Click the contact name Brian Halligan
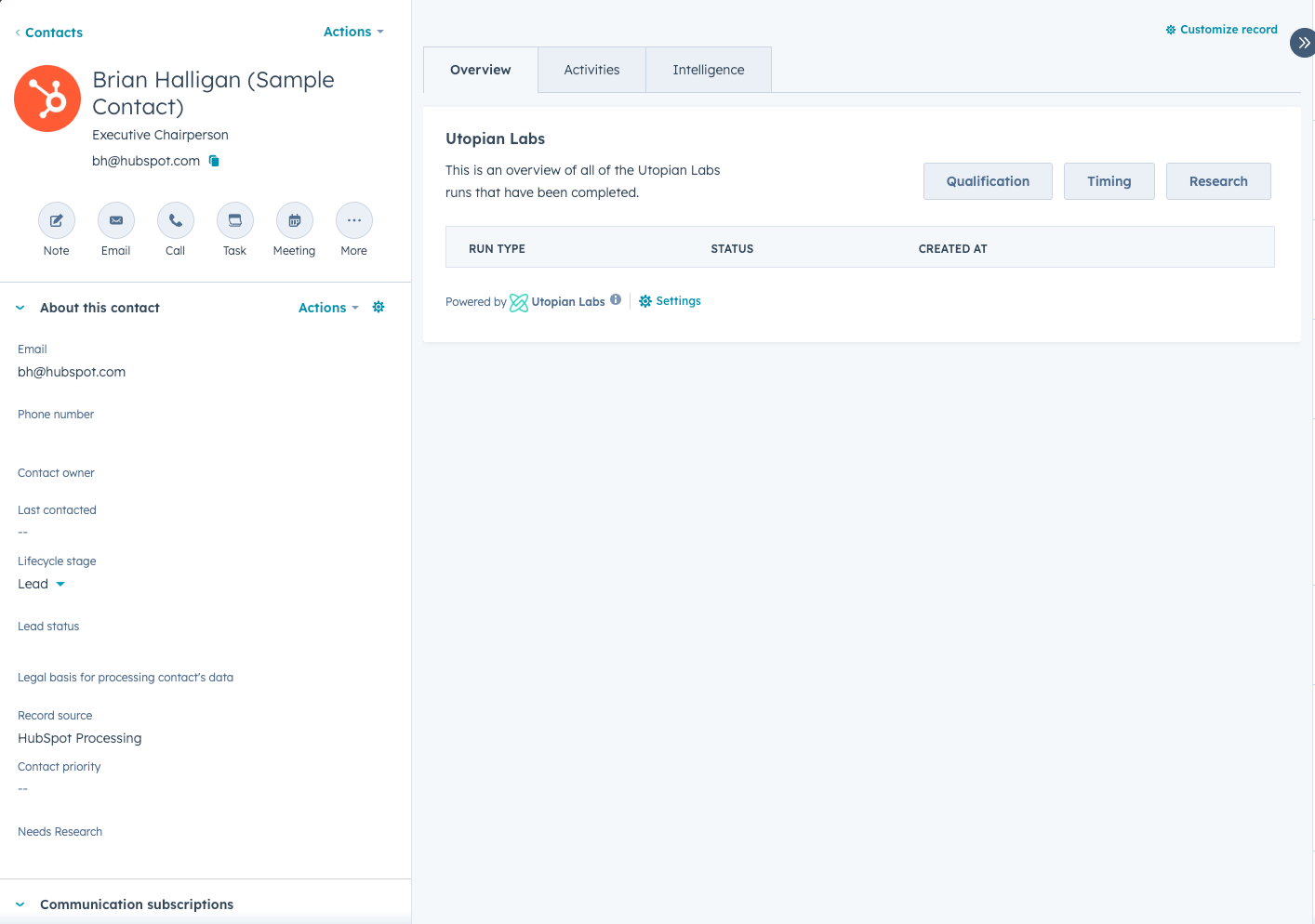Image resolution: width=1315 pixels, height=924 pixels. (x=213, y=93)
